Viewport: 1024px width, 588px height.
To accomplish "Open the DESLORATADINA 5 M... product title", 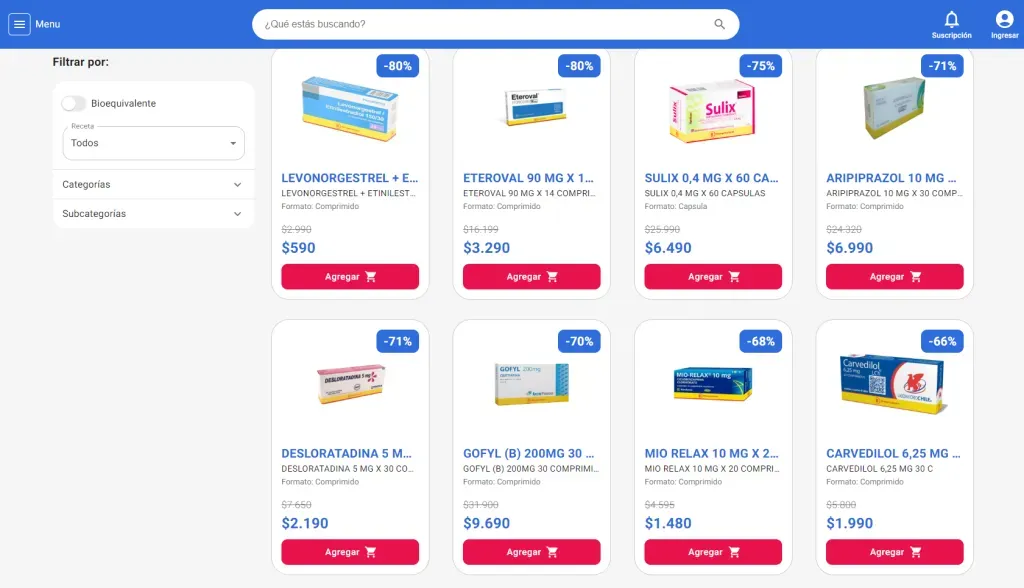I will [347, 453].
